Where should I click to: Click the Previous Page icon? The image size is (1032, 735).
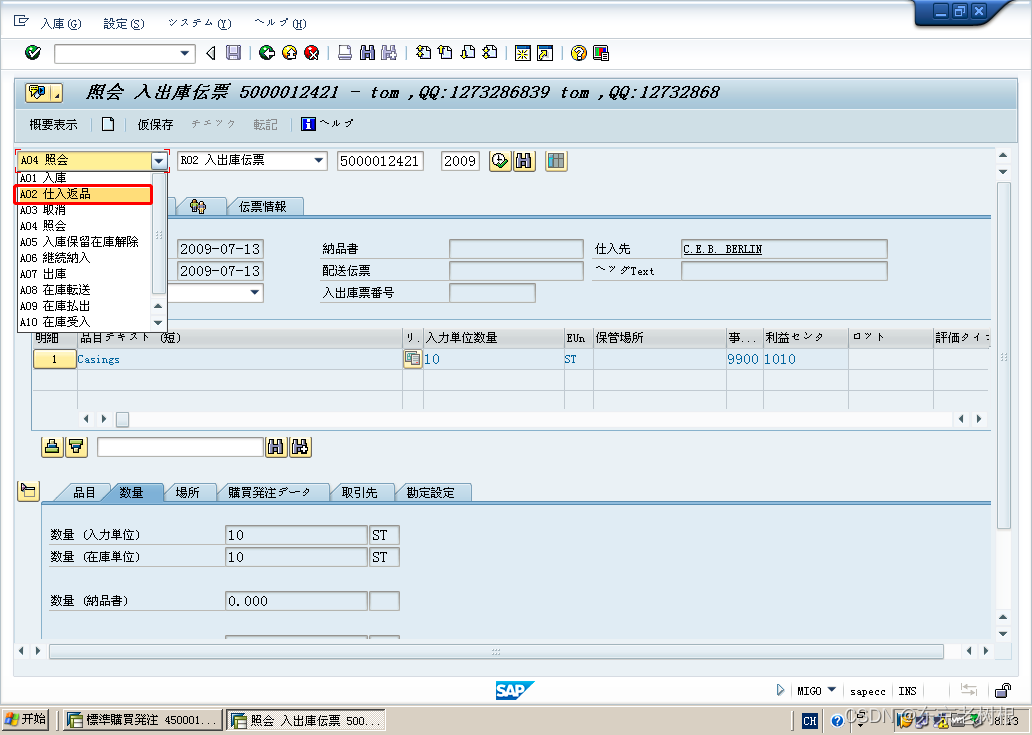point(446,53)
